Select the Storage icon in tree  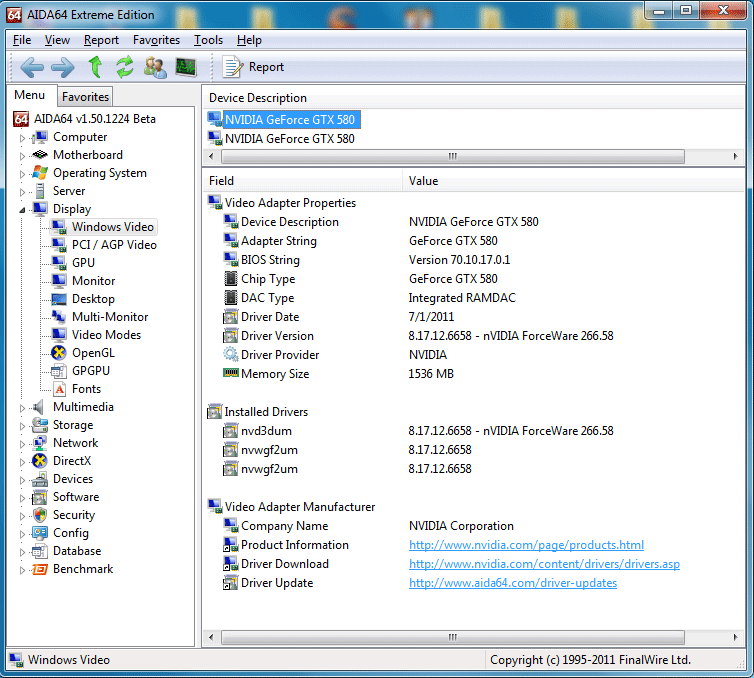(x=39, y=425)
